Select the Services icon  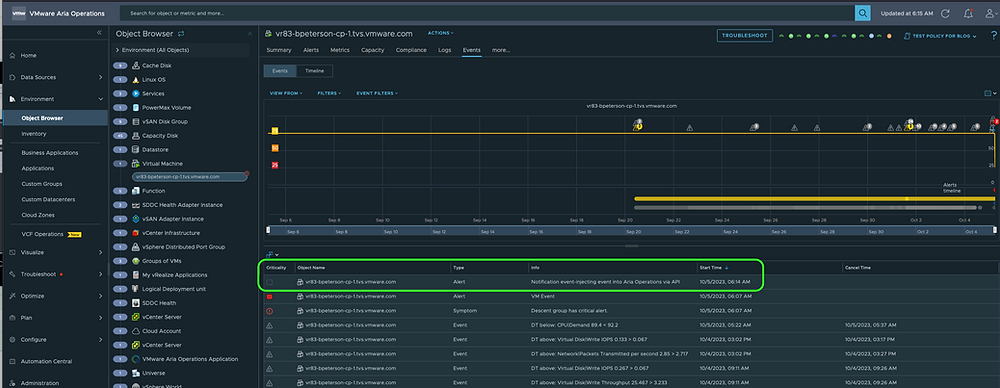[136, 94]
